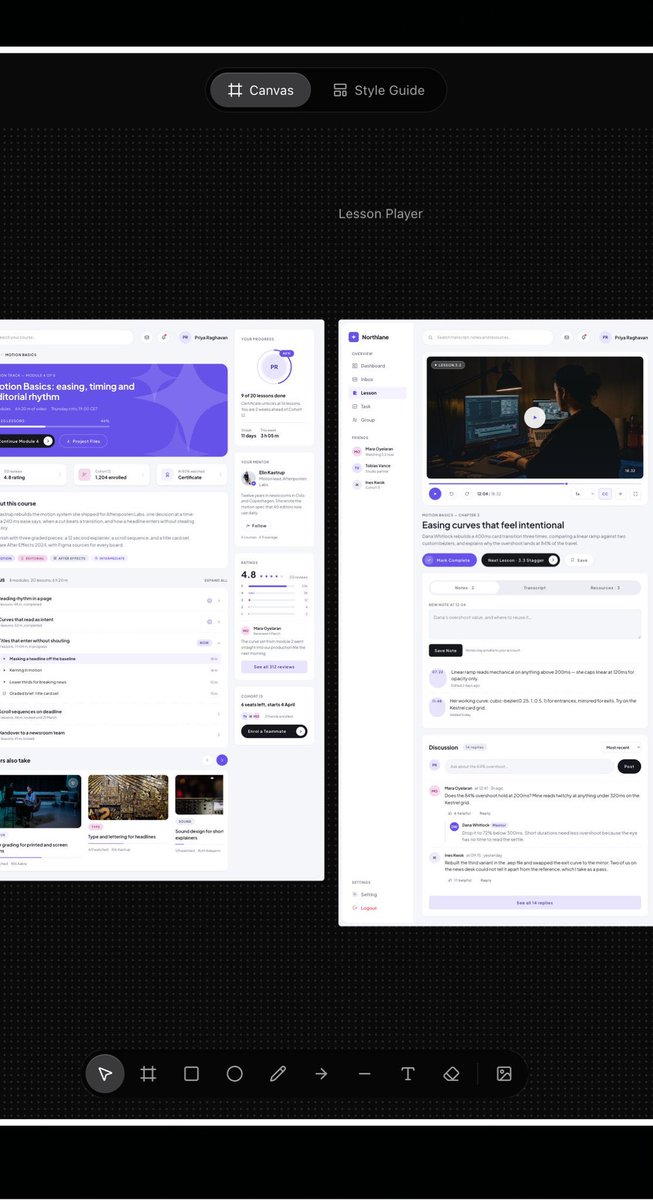Viewport: 653px width, 1200px height.
Task: Click the fullscreen icon in player
Action: tap(635, 493)
